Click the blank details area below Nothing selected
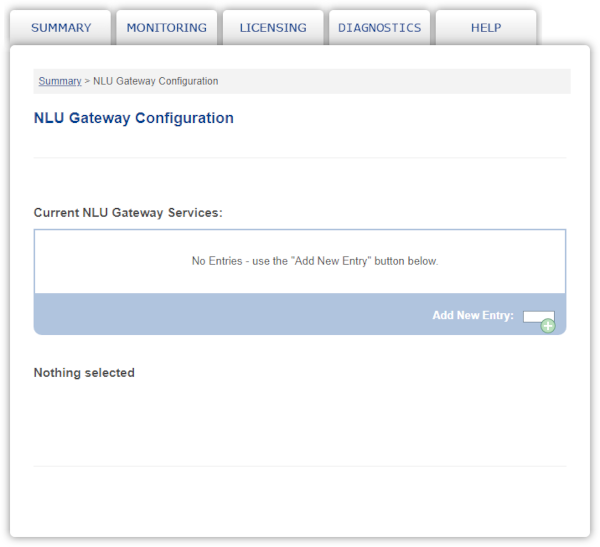Screen dimensions: 600x547 300,423
